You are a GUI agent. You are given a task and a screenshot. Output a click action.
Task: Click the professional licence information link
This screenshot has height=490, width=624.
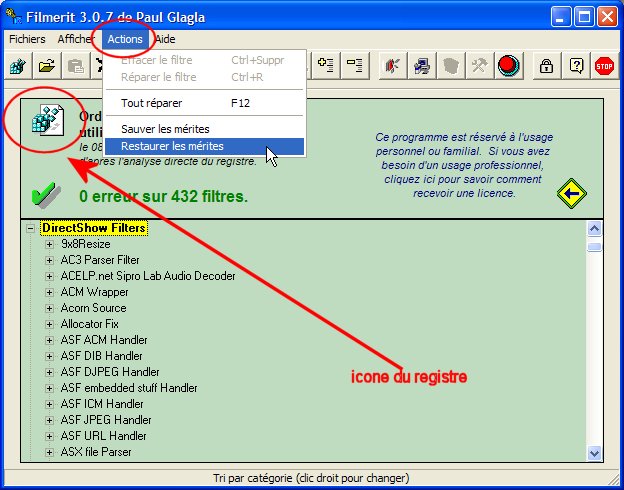click(x=464, y=165)
